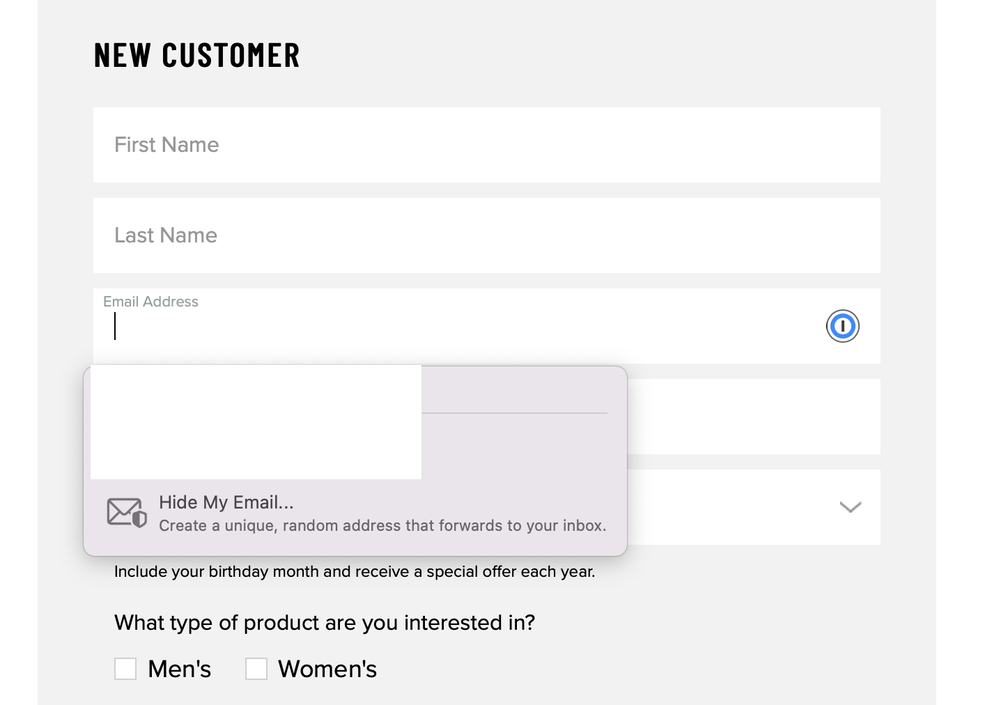Click the birthday month special offer note
This screenshot has height=705, width=999.
coord(354,573)
